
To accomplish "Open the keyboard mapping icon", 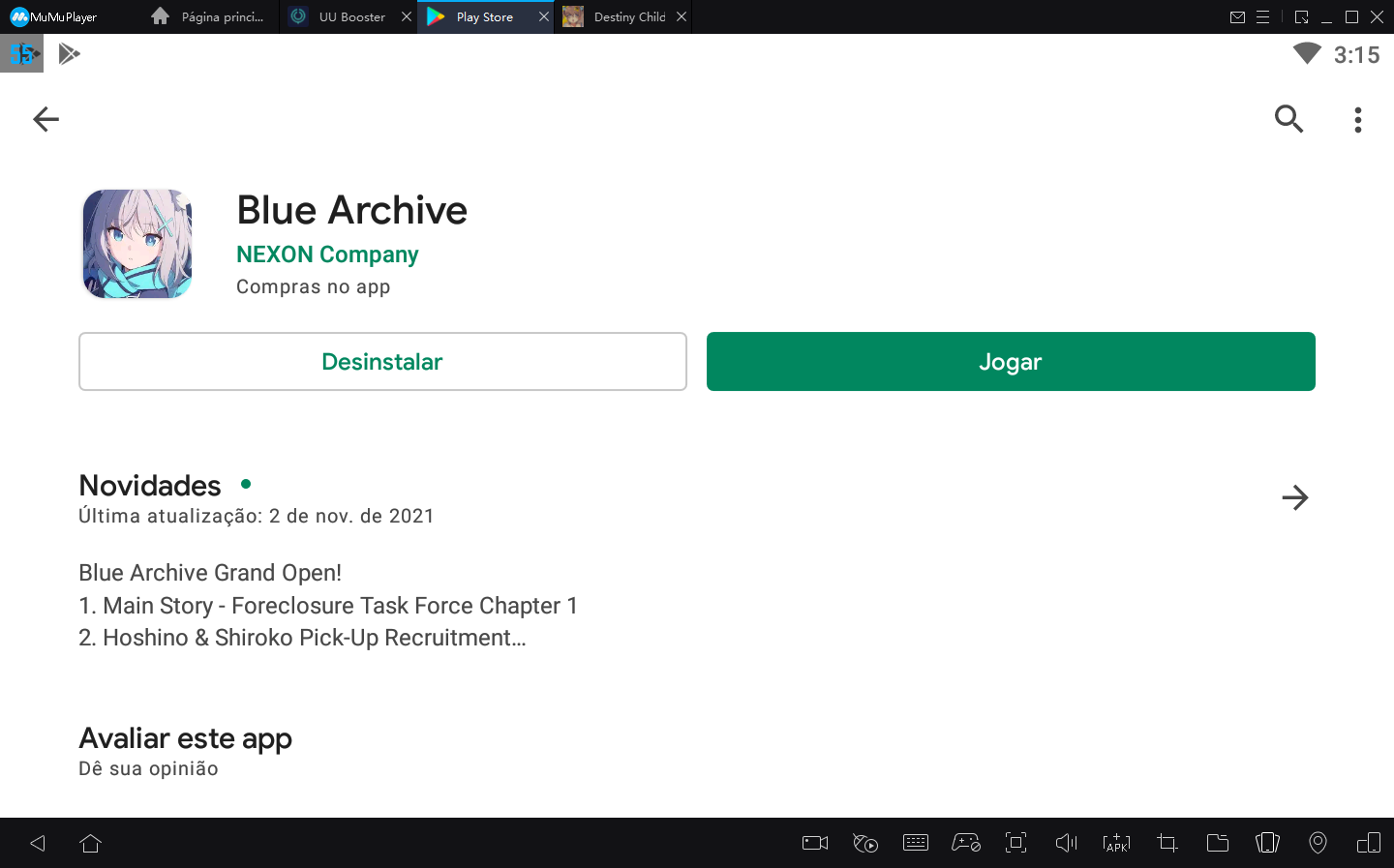I will click(916, 843).
